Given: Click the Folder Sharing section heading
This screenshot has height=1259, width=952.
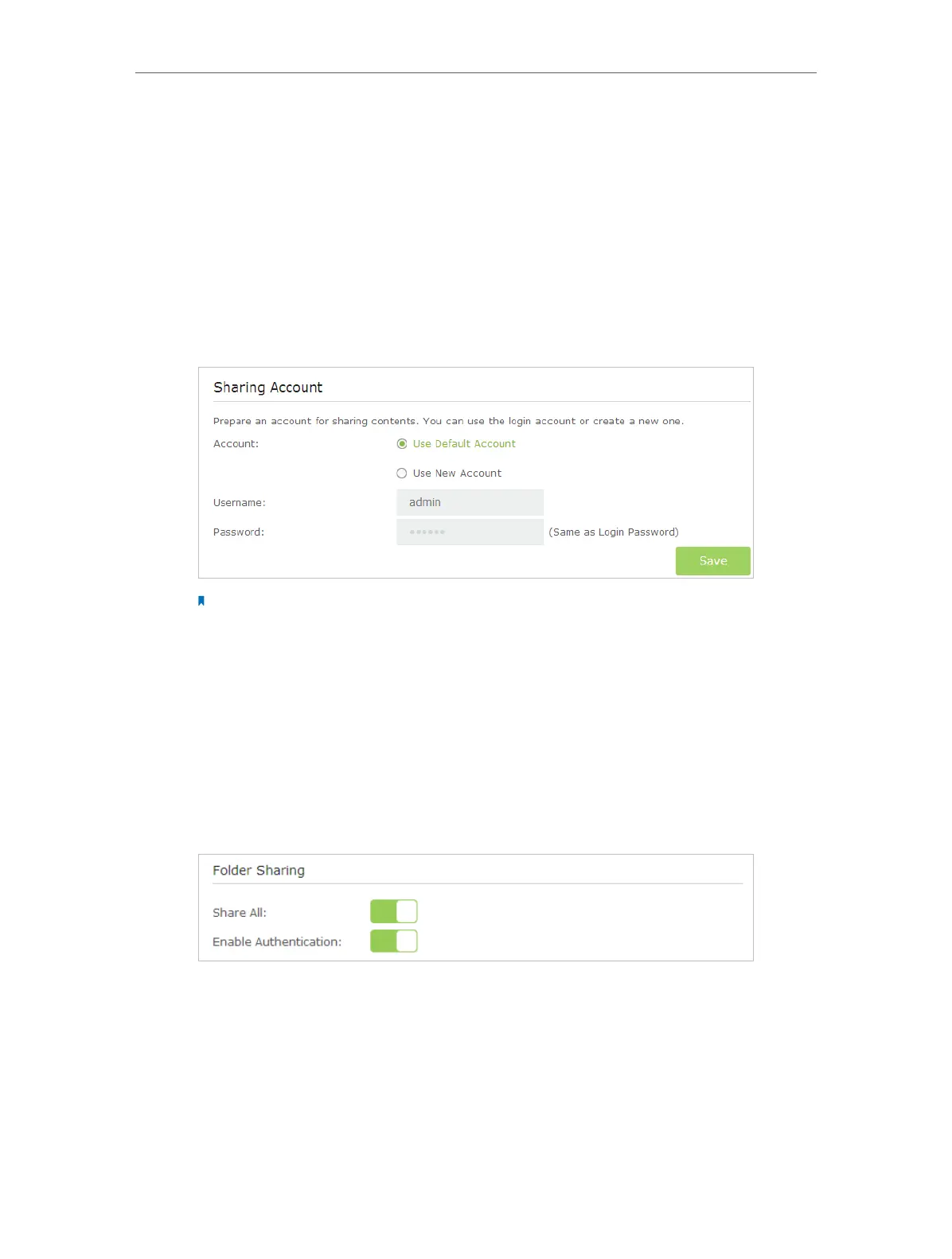Looking at the screenshot, I should click(x=259, y=871).
